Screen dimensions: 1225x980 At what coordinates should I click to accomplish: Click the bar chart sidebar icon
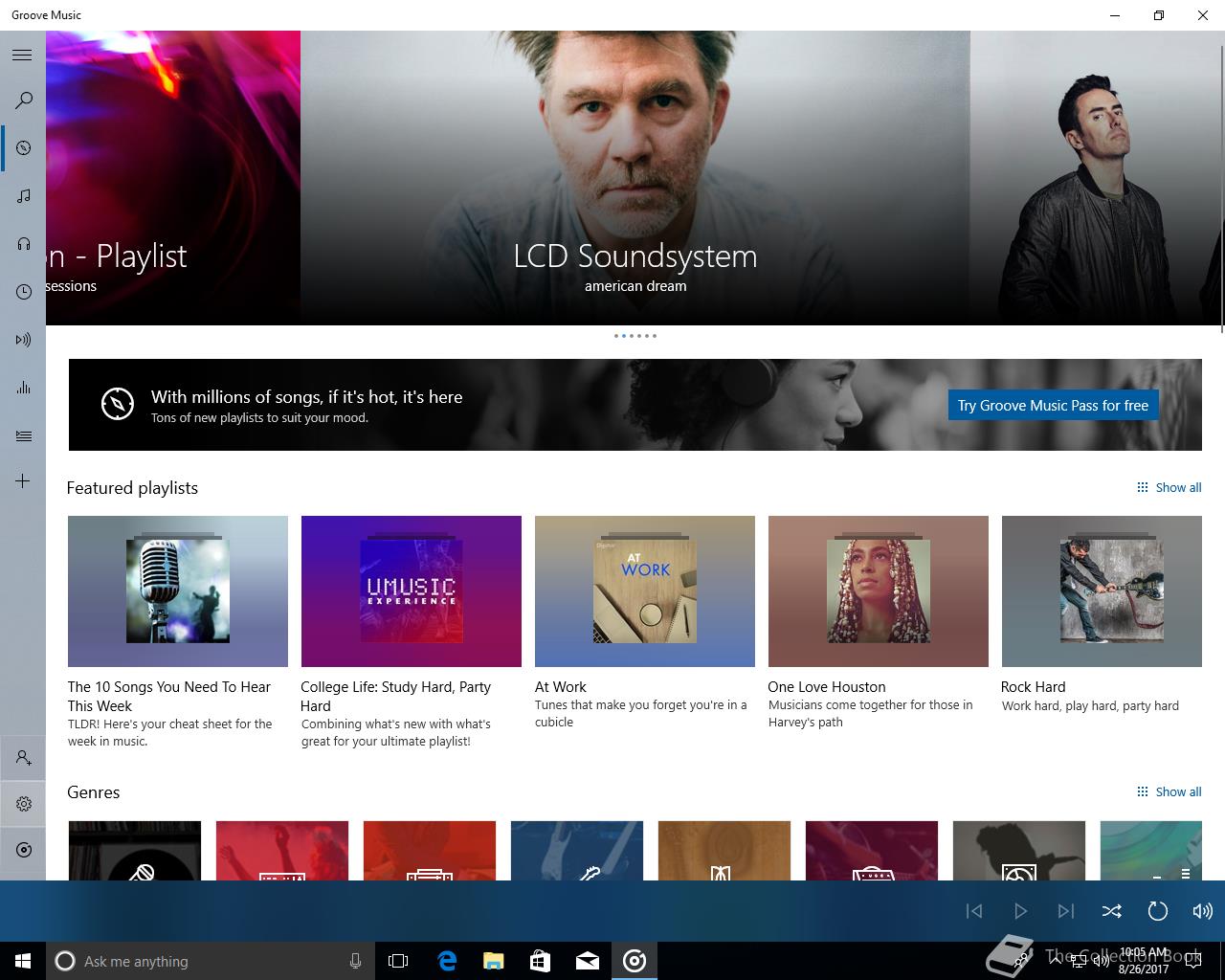tap(24, 387)
